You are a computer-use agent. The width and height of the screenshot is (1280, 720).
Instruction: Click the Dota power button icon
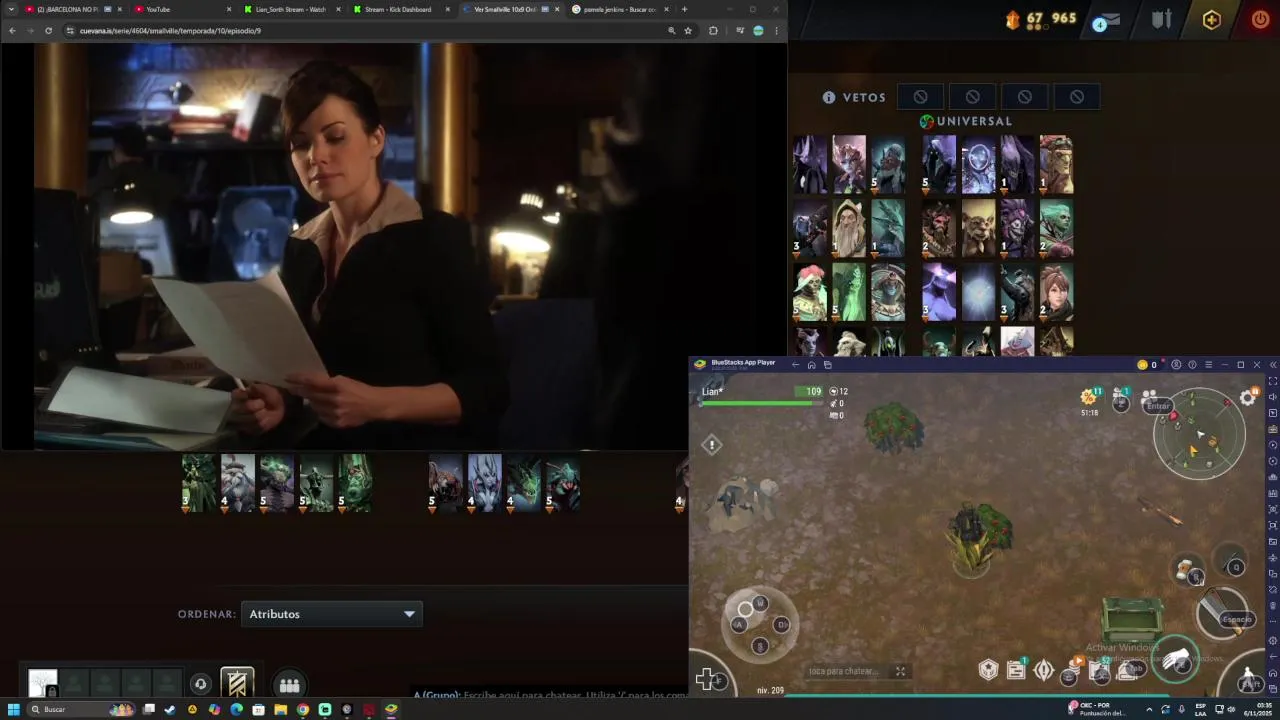coord(1260,19)
